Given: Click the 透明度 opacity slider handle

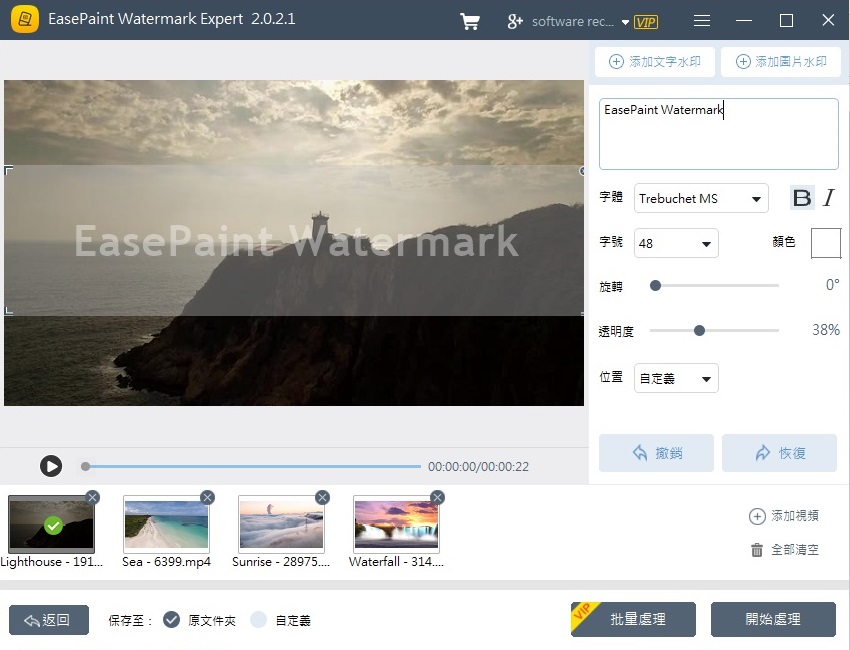Looking at the screenshot, I should click(x=699, y=330).
